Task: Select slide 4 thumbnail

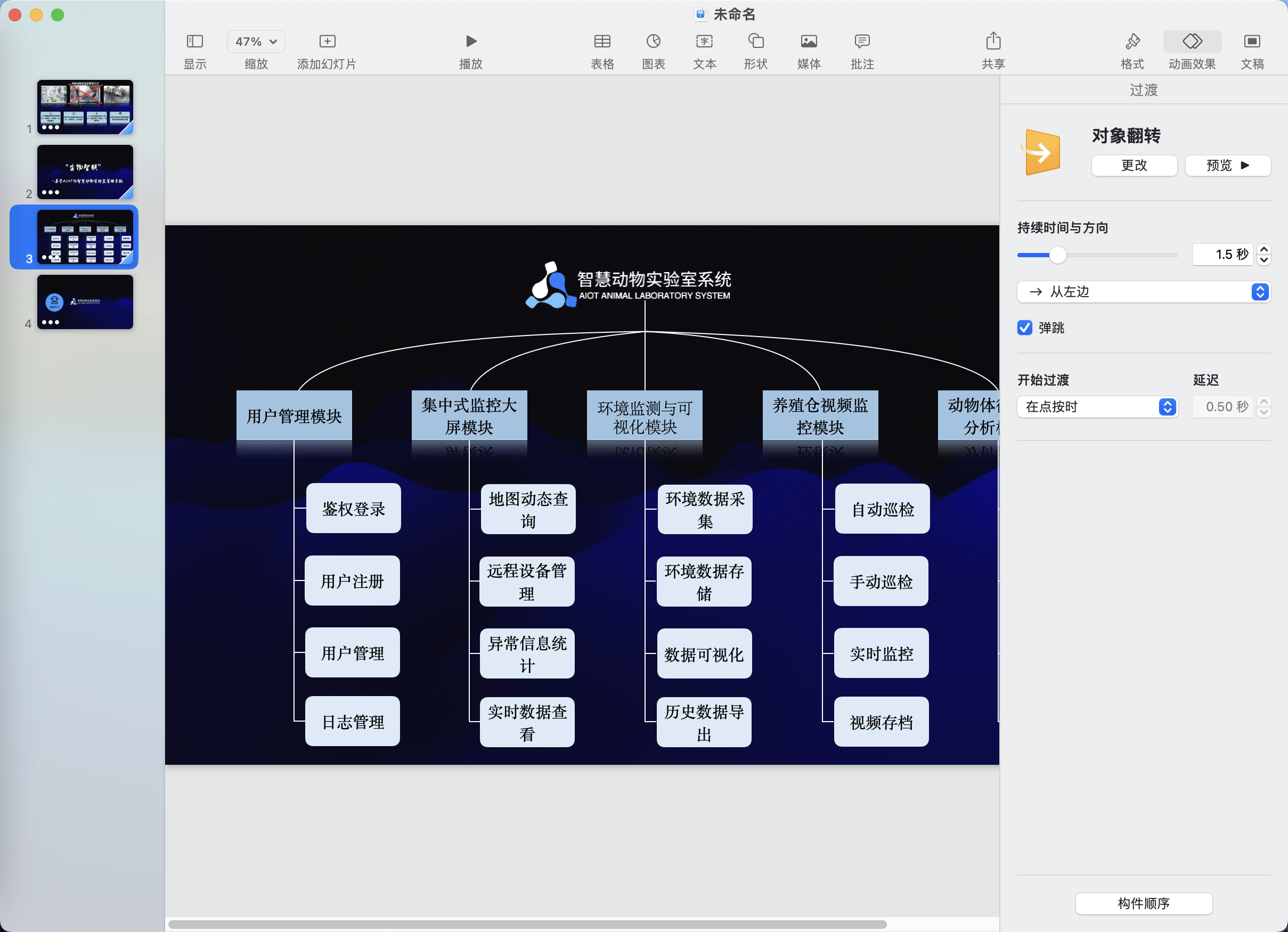Action: [x=85, y=302]
